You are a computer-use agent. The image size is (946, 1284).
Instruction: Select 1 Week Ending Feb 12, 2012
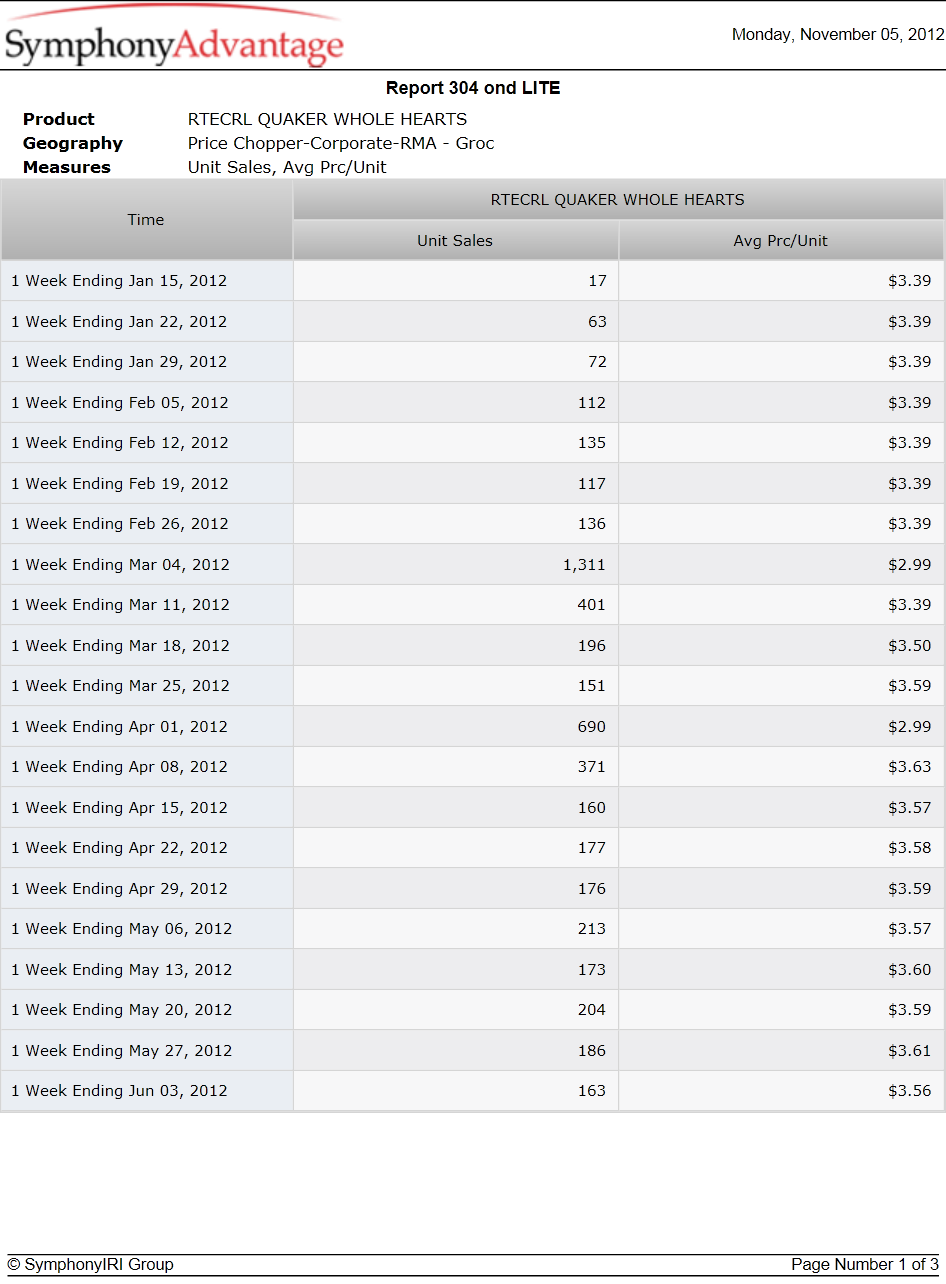point(120,443)
